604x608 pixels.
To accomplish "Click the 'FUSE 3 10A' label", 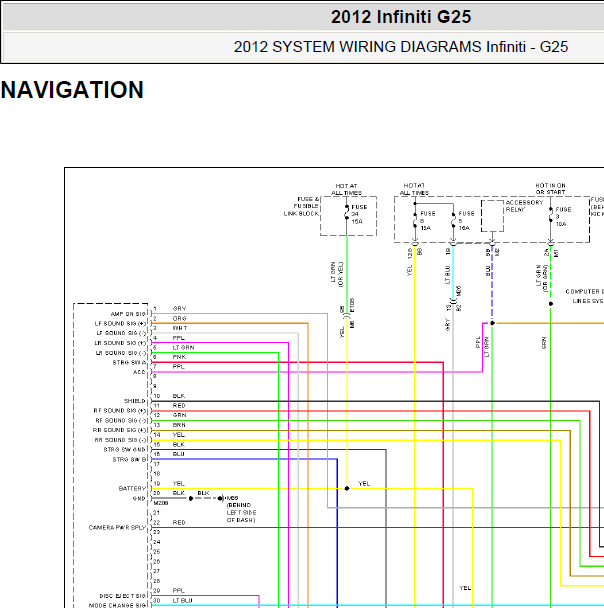I will [x=563, y=217].
